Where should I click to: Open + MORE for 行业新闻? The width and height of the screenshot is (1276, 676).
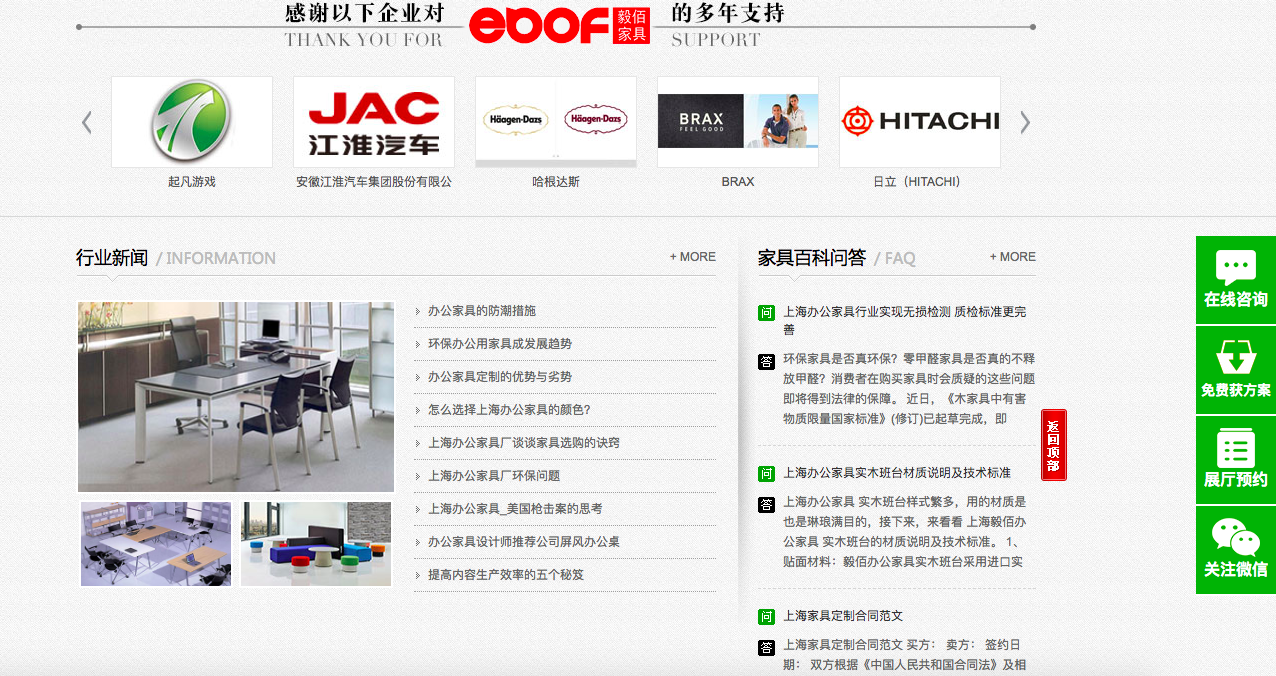[x=693, y=257]
